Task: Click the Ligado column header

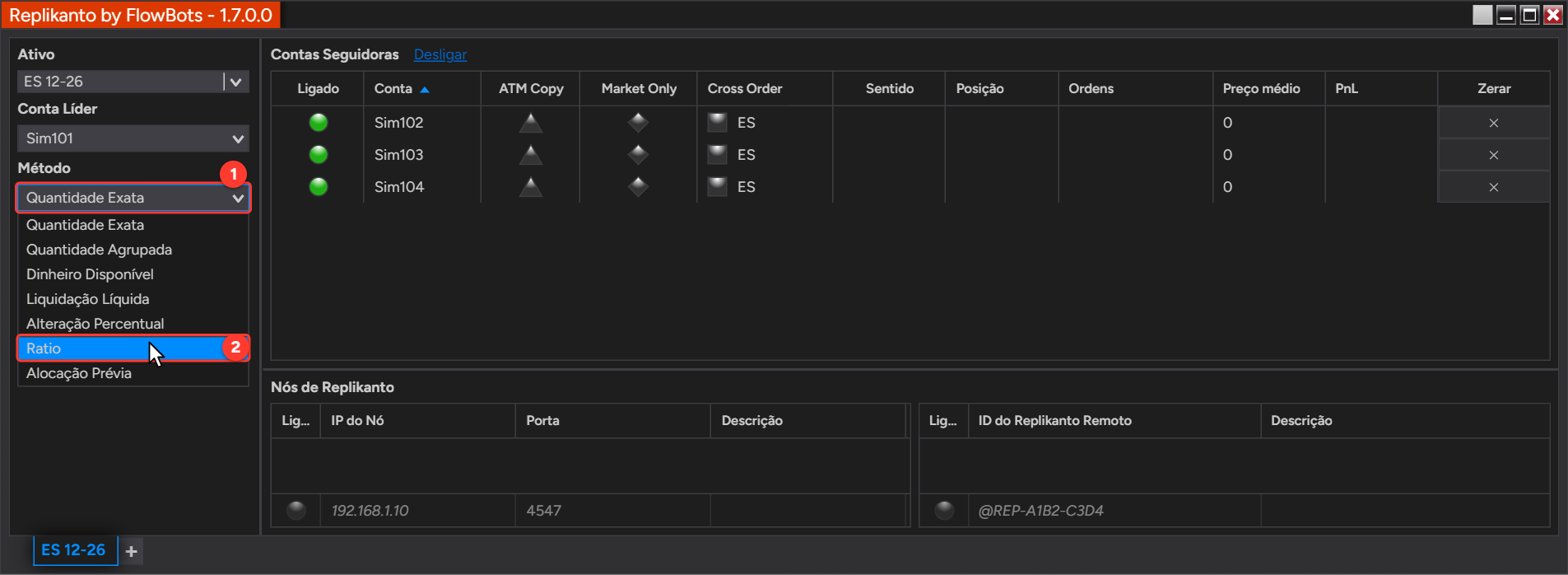Action: tap(318, 89)
